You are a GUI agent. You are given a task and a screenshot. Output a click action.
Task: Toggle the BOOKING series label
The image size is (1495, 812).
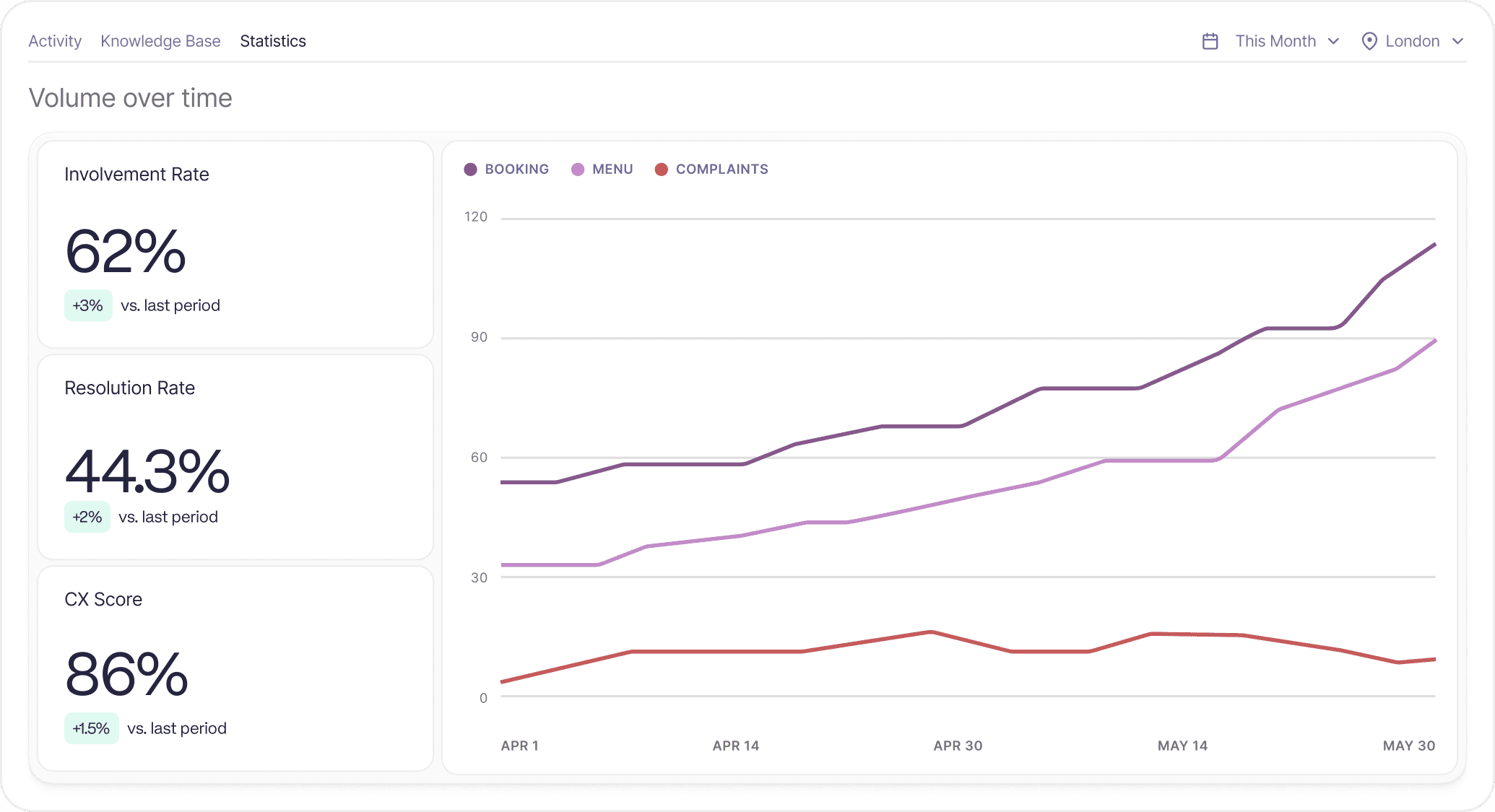point(516,170)
